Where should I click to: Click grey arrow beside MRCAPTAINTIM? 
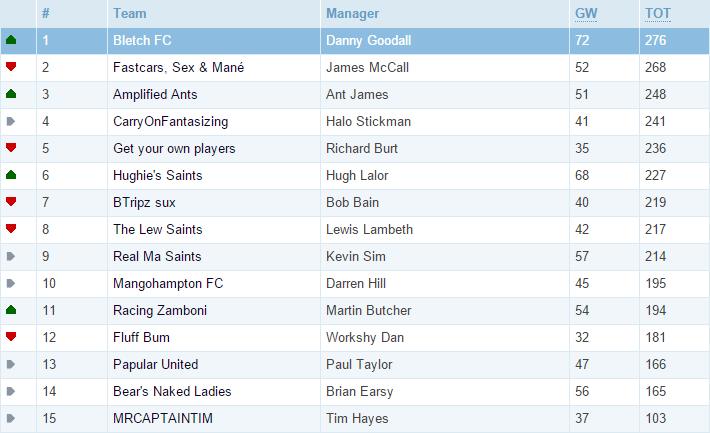pyautogui.click(x=11, y=418)
